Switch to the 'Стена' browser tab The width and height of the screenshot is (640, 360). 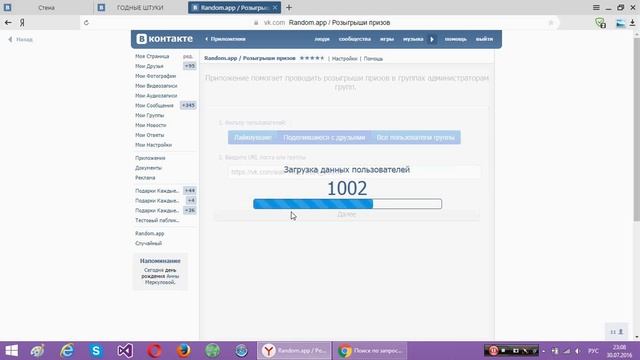coord(46,7)
